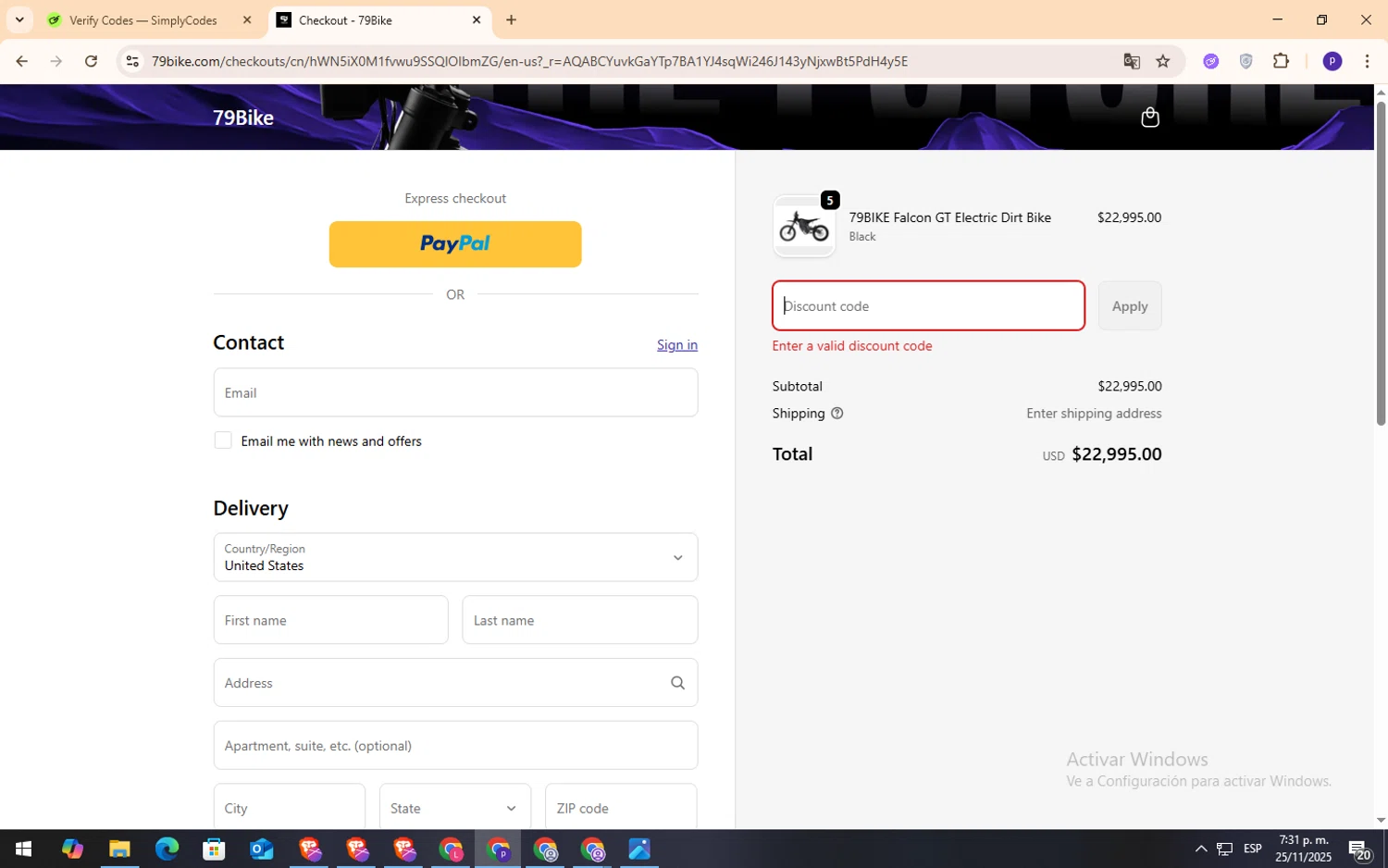The image size is (1388, 868).
Task: Tick Email me with news and offers
Action: pyautogui.click(x=223, y=440)
